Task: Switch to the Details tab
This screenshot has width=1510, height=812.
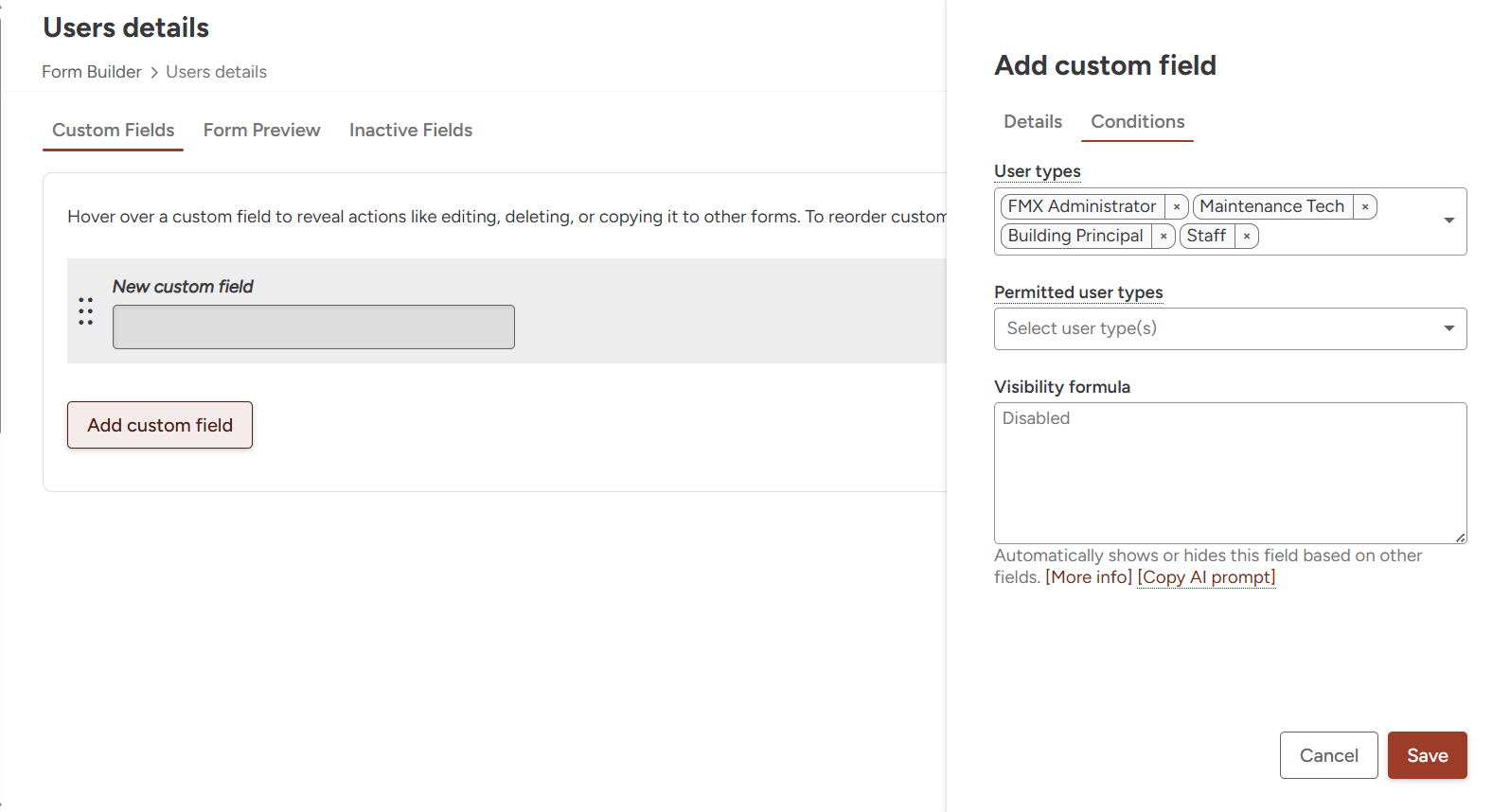Action: (1032, 122)
